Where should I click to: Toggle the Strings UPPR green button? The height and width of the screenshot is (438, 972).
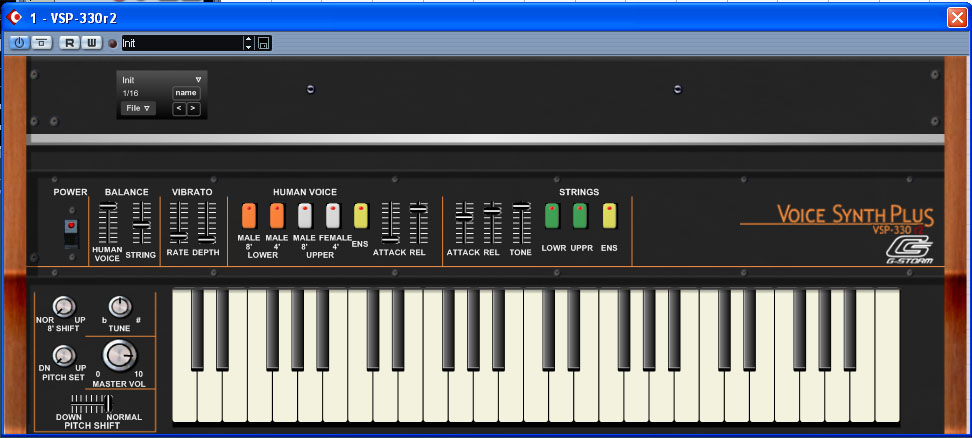[580, 216]
